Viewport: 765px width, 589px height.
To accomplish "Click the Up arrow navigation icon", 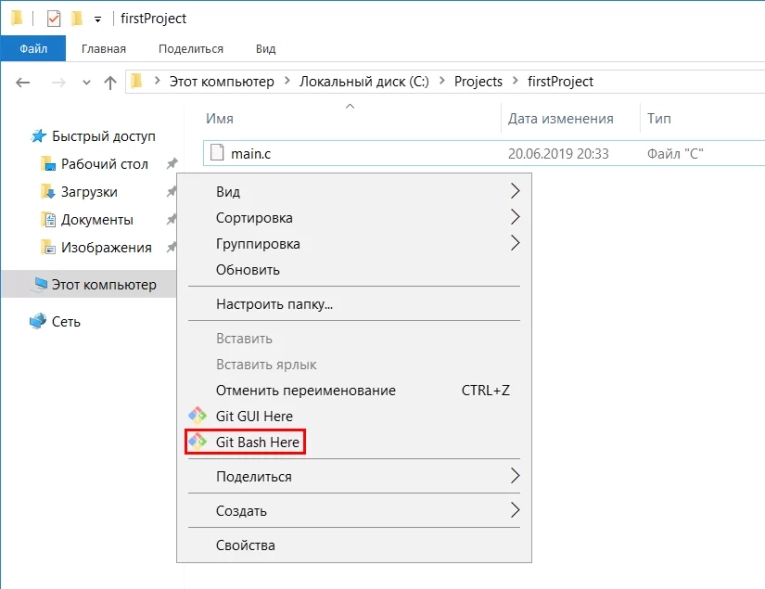I will [110, 82].
